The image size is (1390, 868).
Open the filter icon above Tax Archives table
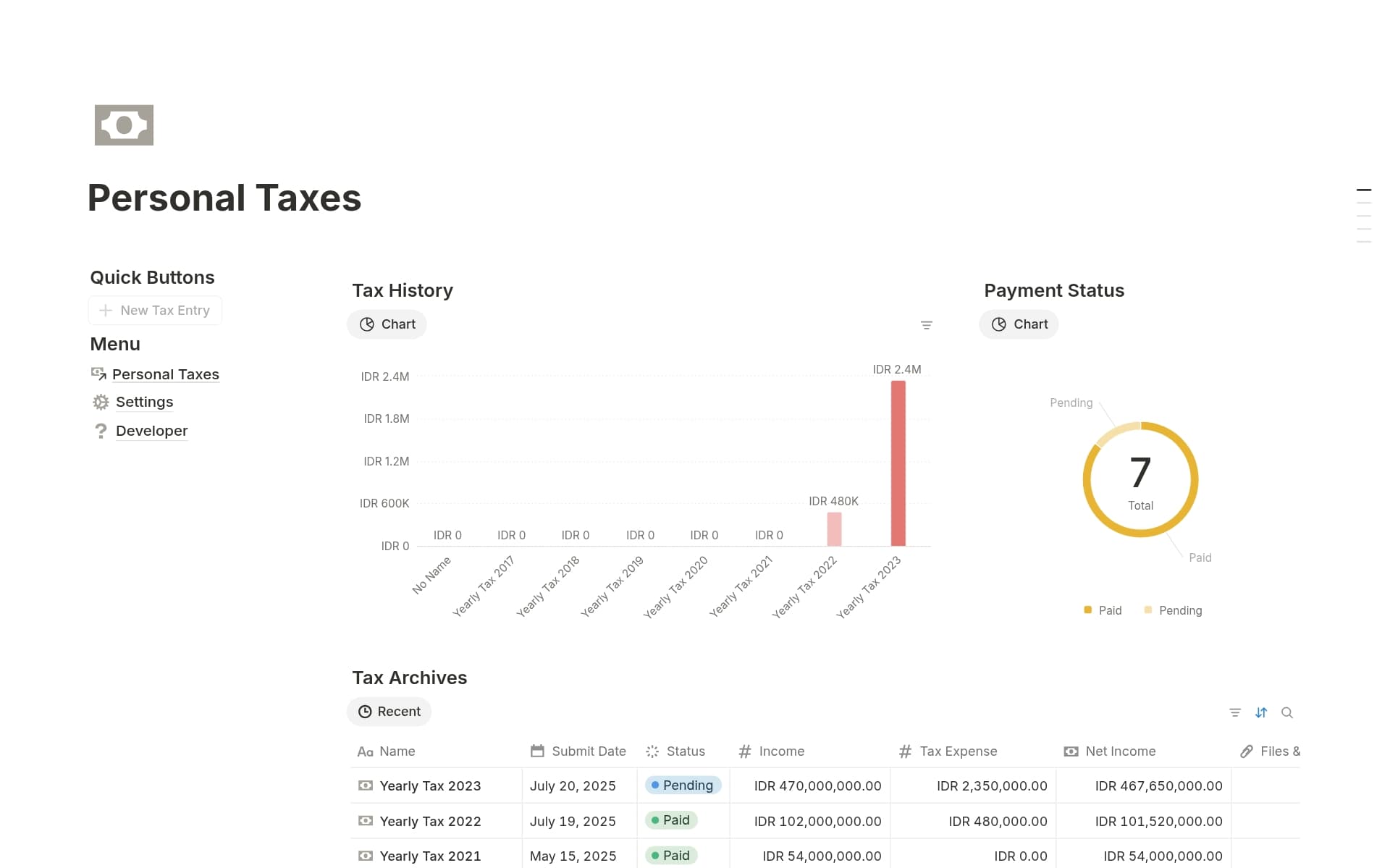click(1234, 712)
